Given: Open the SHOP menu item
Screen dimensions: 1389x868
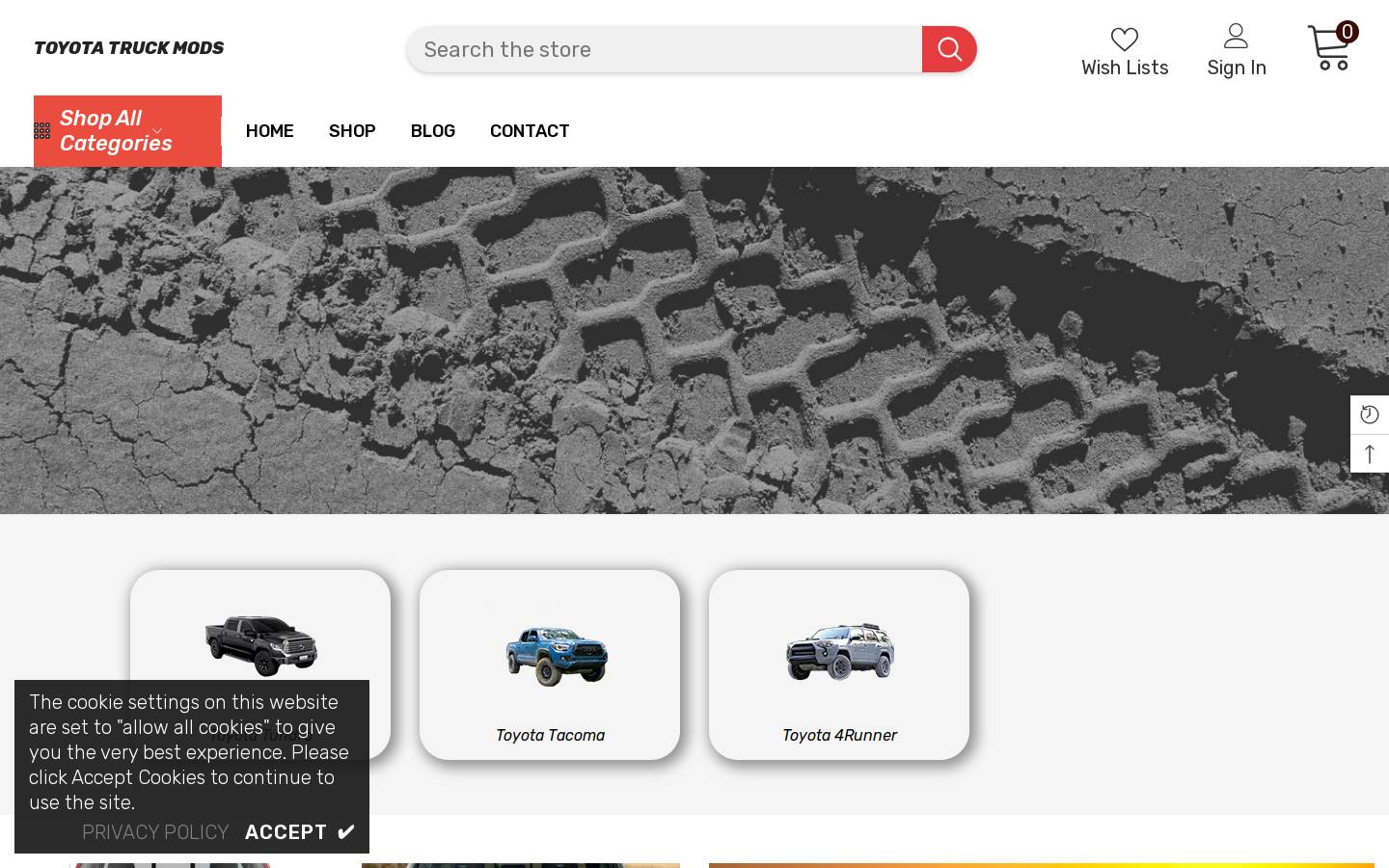Looking at the screenshot, I should click(352, 131).
